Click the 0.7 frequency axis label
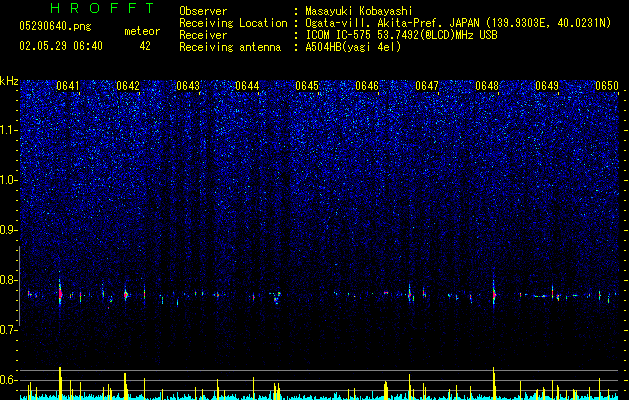629x400 pixels. tap(9, 330)
